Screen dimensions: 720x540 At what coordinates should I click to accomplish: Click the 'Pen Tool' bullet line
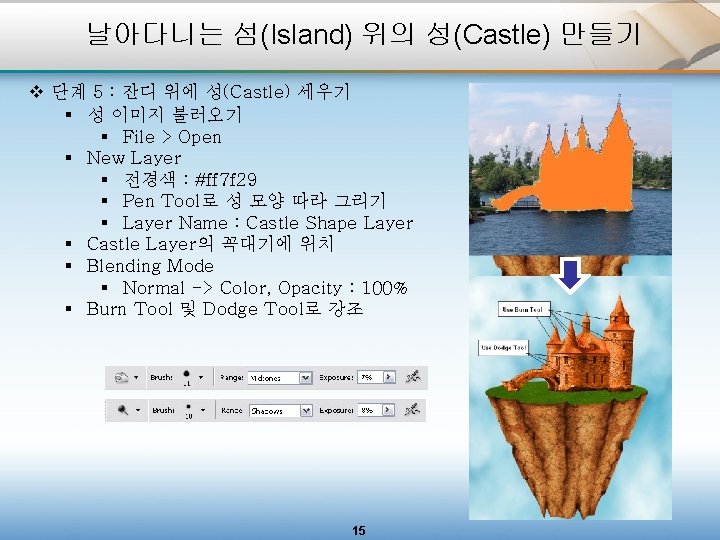[254, 201]
